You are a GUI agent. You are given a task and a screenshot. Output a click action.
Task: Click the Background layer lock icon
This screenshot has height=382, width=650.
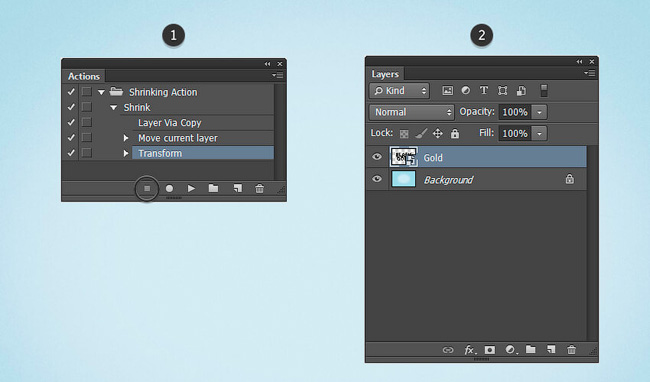(x=570, y=179)
